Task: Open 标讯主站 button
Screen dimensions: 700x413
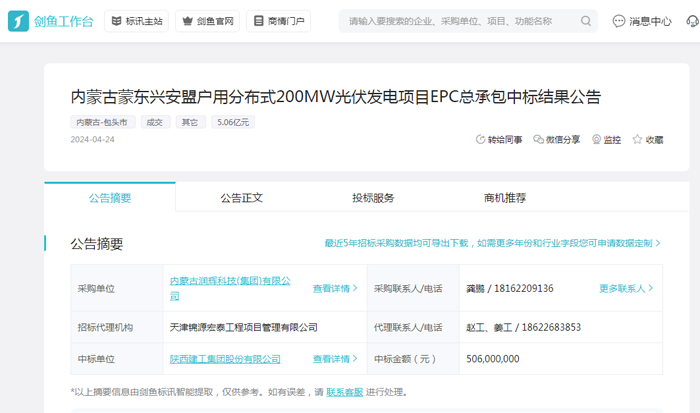Action: pyautogui.click(x=136, y=21)
